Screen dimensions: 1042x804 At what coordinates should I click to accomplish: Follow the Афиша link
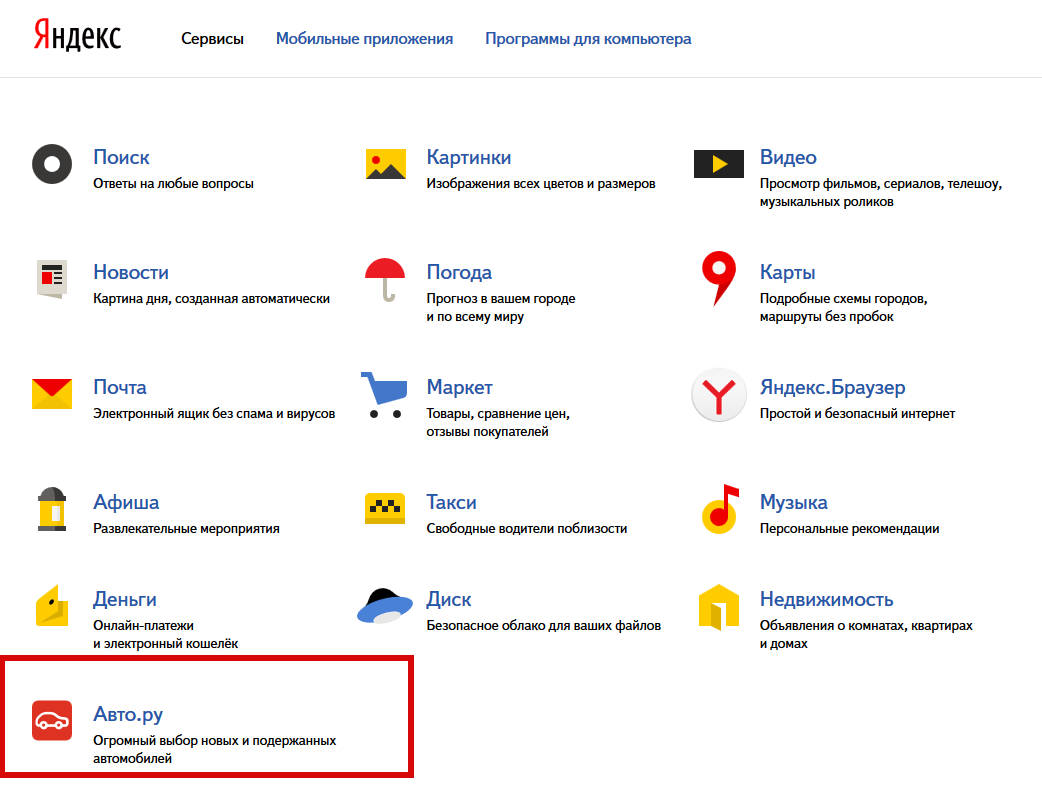126,502
